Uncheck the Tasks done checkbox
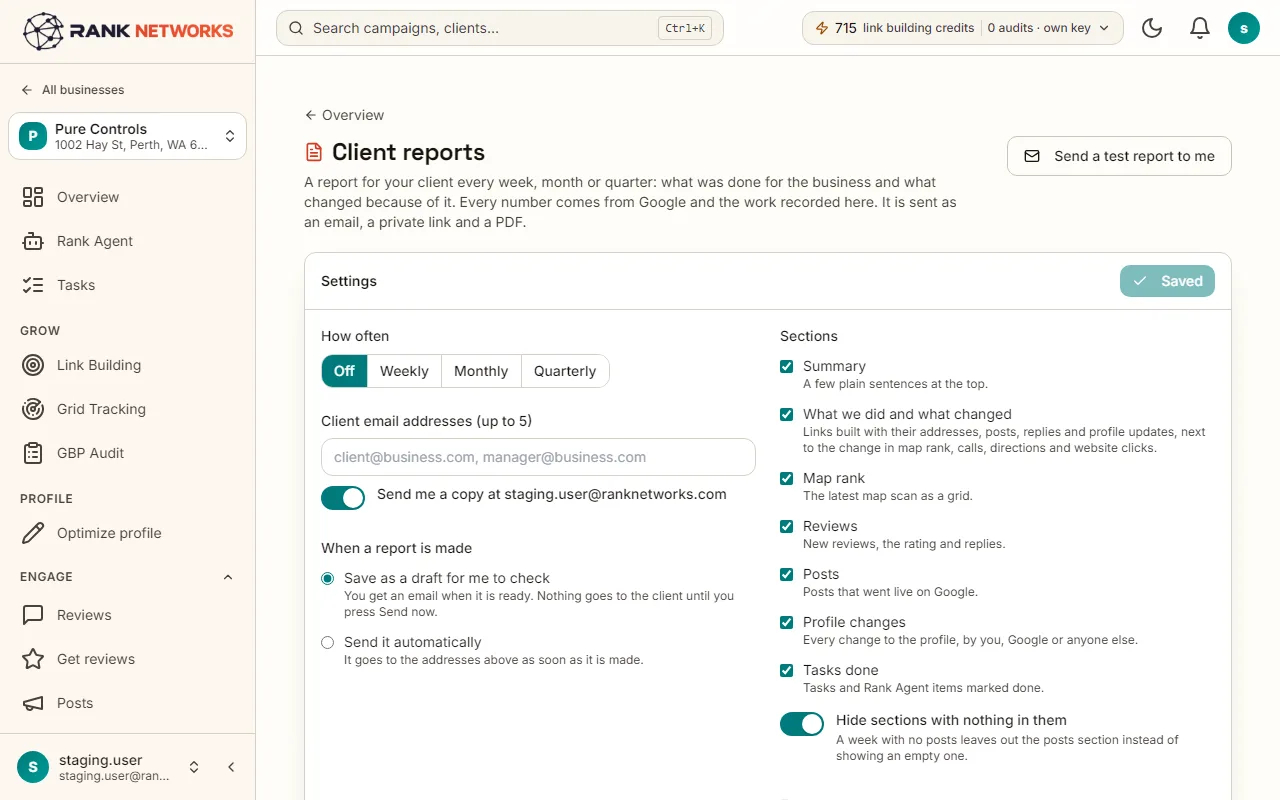This screenshot has width=1280, height=800. coord(787,670)
